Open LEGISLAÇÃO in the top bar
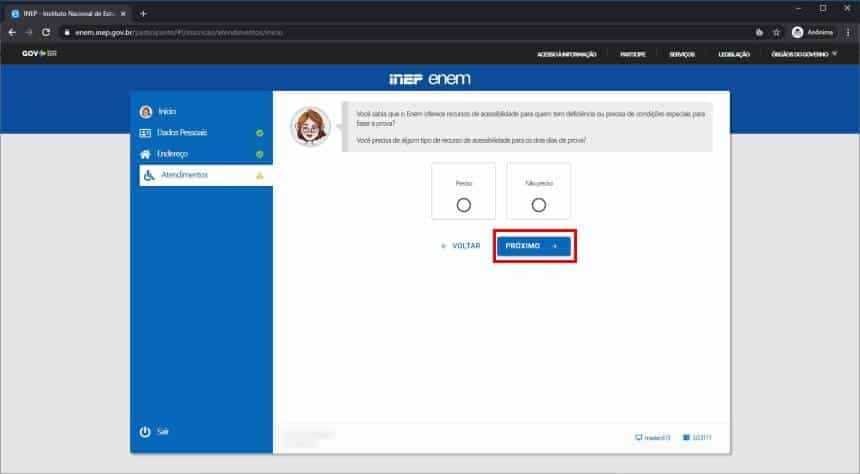Screen dimensions: 860x474 coord(734,54)
